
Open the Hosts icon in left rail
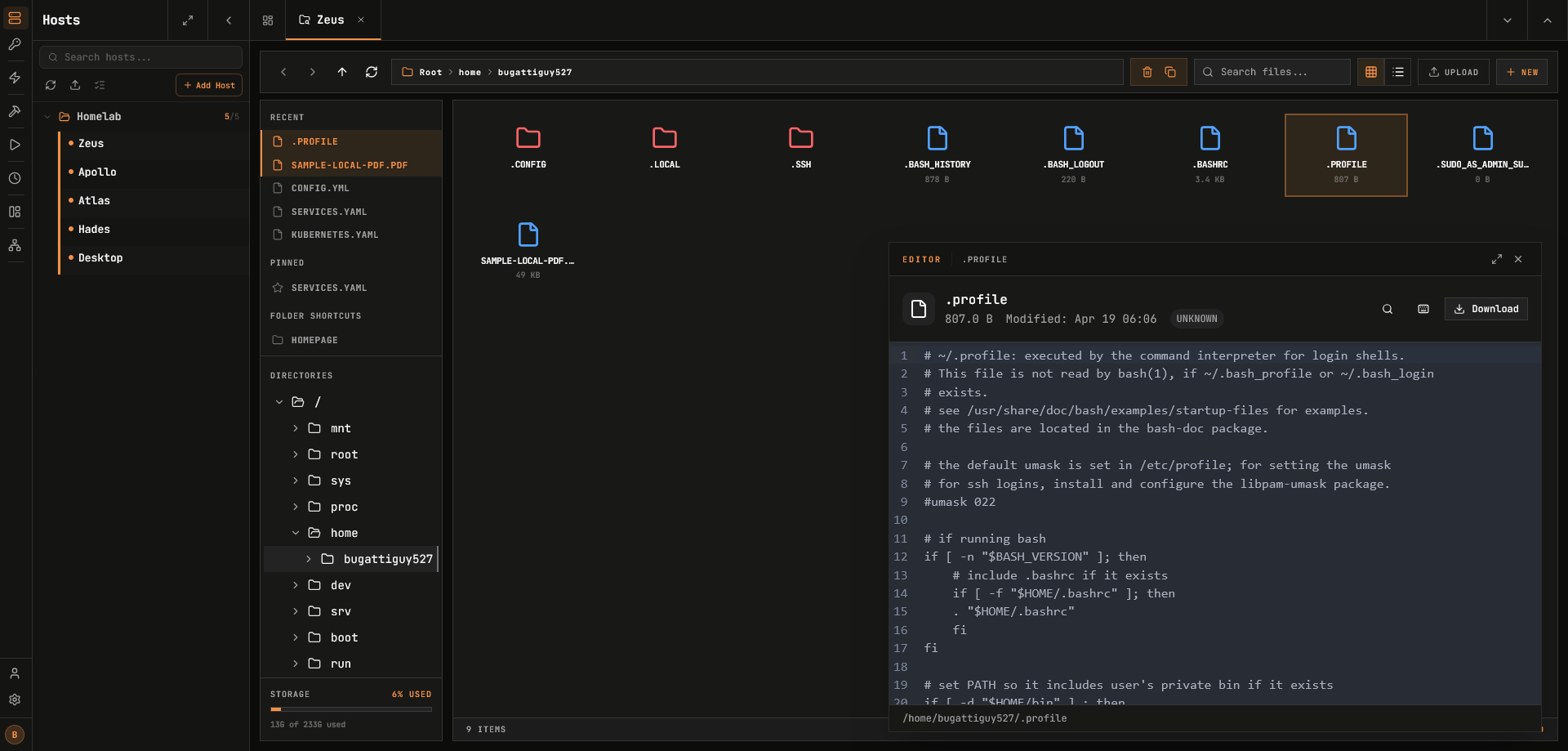click(15, 18)
